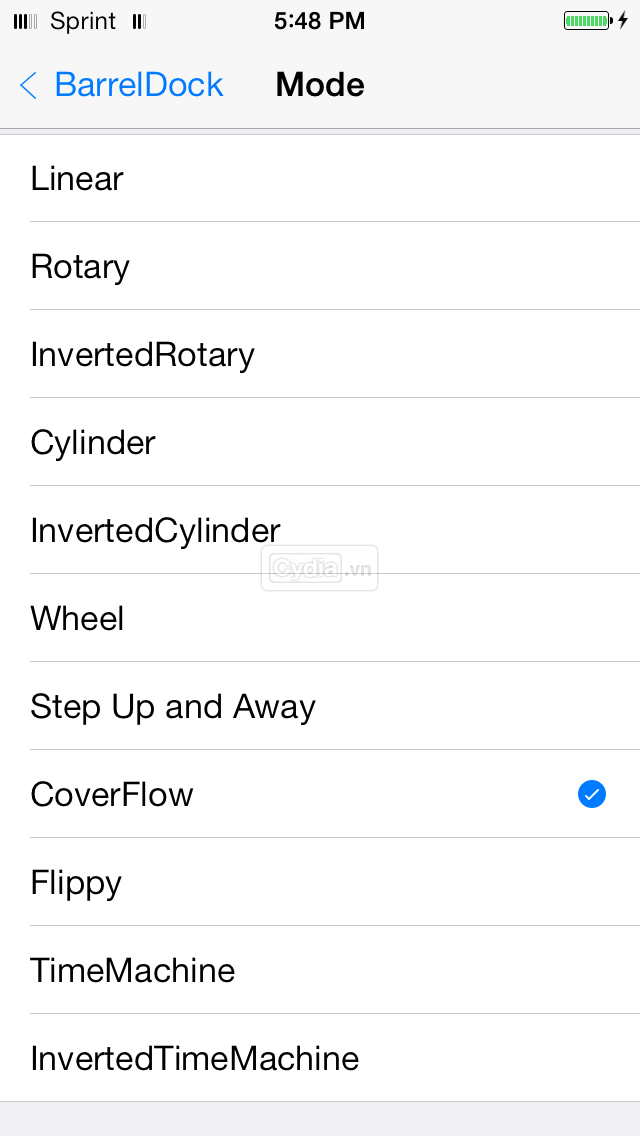The height and width of the screenshot is (1136, 640).
Task: Tap the battery icon in status bar
Action: (x=588, y=21)
